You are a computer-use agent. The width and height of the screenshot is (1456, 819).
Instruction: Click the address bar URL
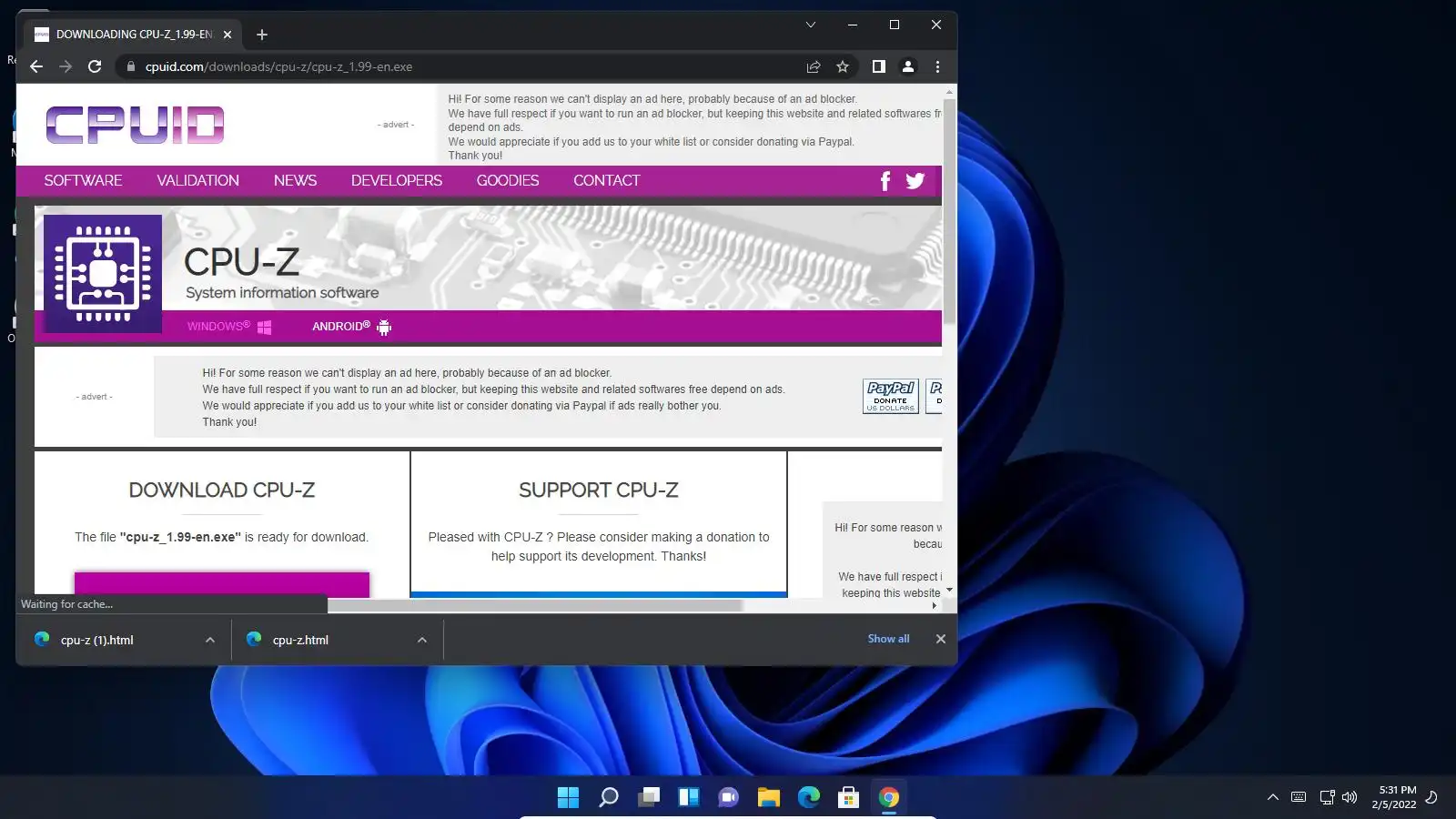(x=278, y=66)
